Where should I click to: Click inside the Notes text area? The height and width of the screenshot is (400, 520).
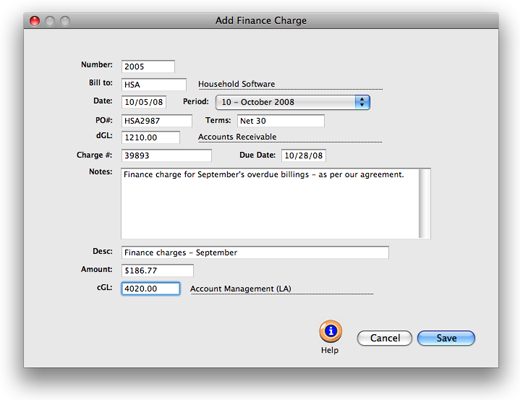pos(270,203)
